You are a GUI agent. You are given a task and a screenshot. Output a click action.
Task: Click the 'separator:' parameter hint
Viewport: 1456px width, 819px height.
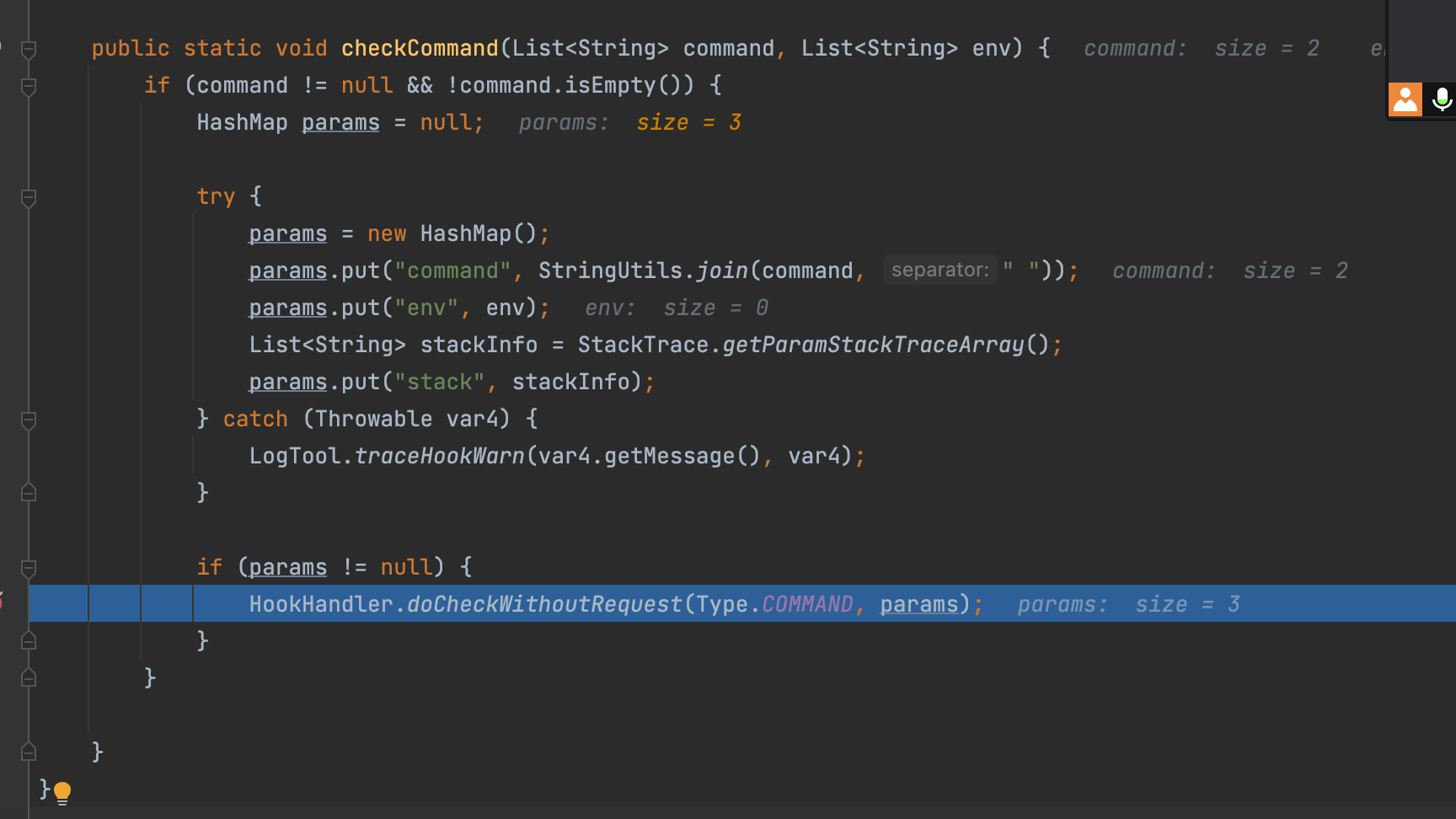(x=939, y=270)
